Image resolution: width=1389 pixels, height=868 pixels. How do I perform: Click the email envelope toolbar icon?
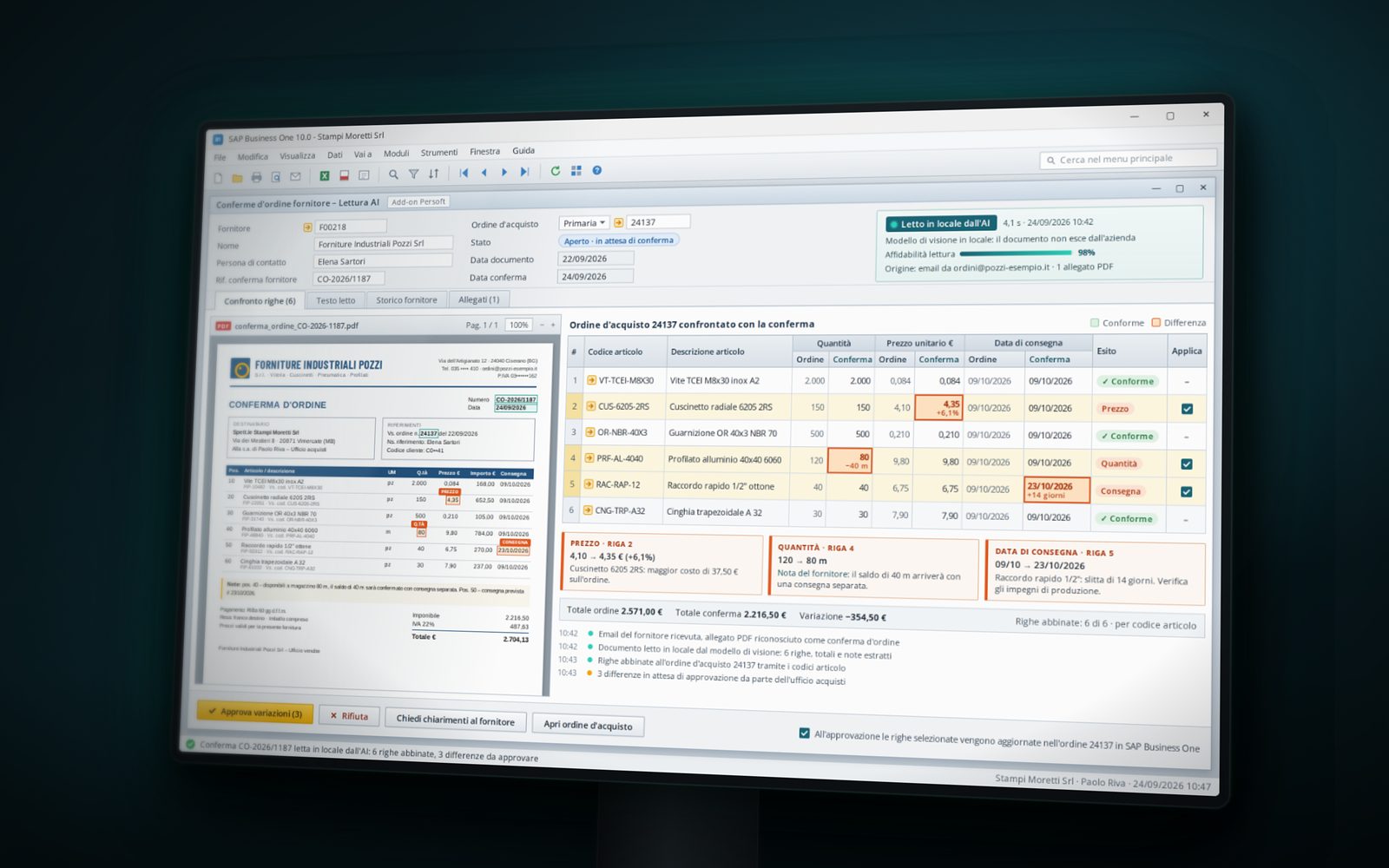pos(295,176)
